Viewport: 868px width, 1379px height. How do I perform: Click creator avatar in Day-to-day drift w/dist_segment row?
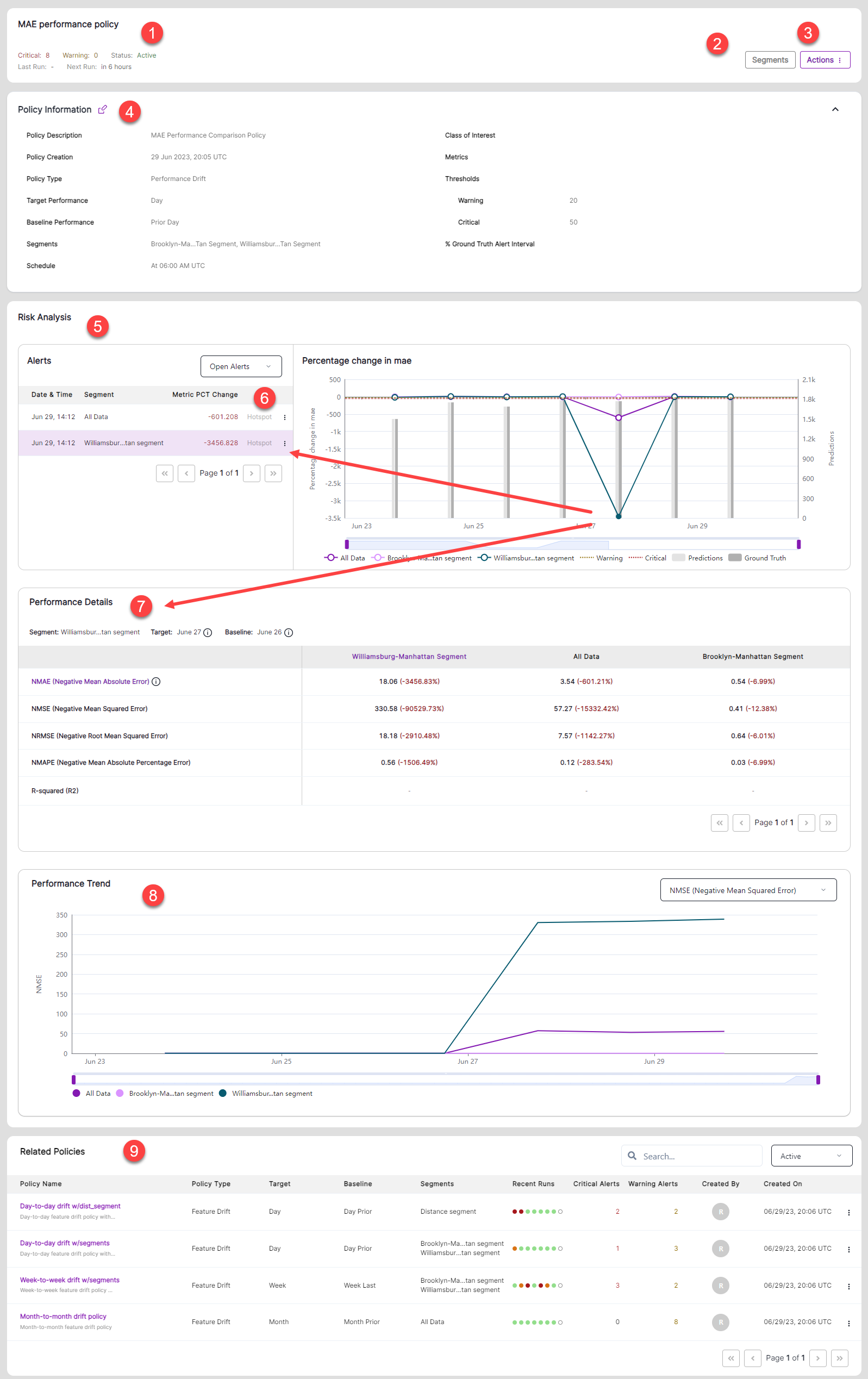[721, 1211]
